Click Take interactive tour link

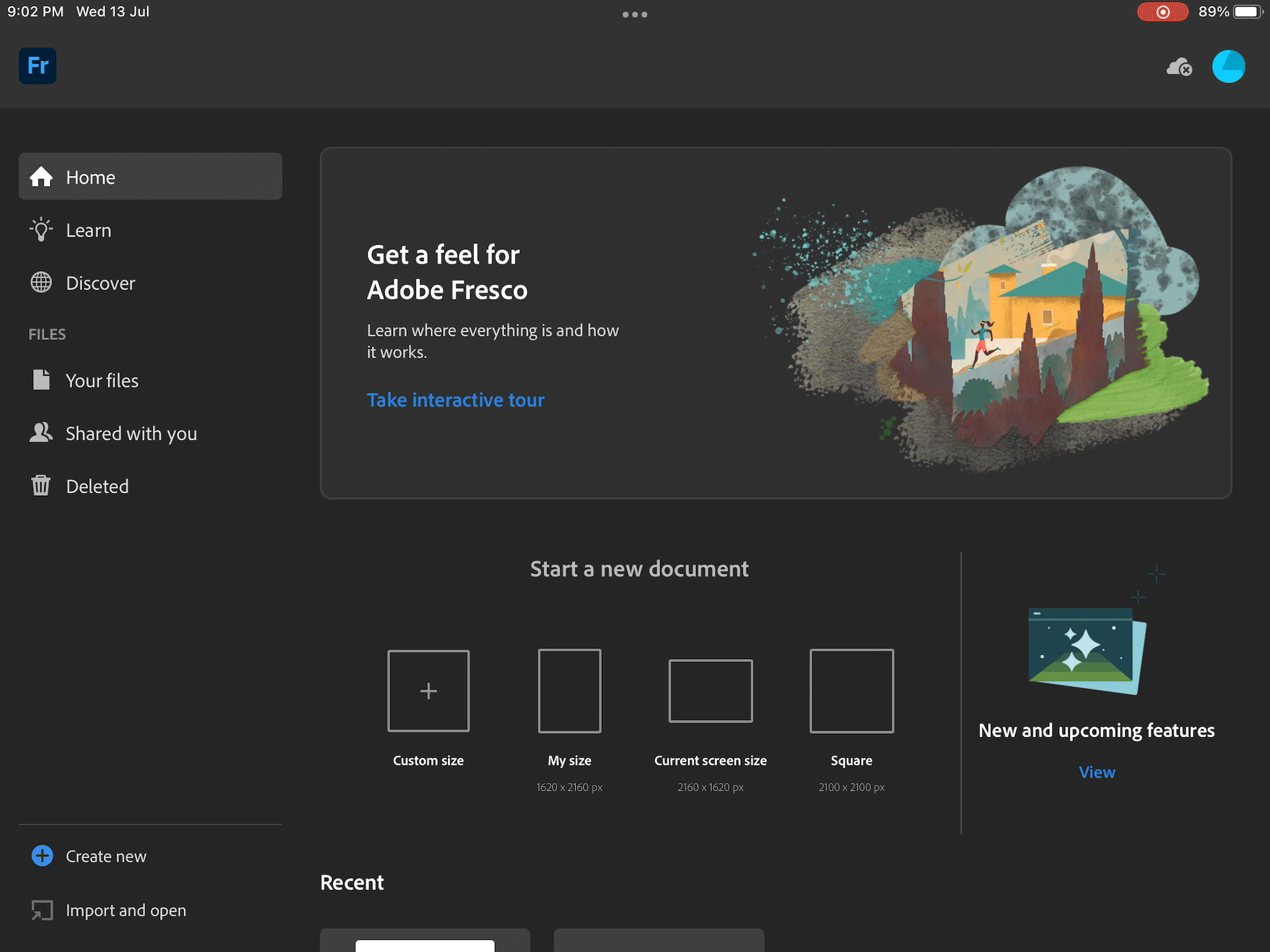click(455, 400)
